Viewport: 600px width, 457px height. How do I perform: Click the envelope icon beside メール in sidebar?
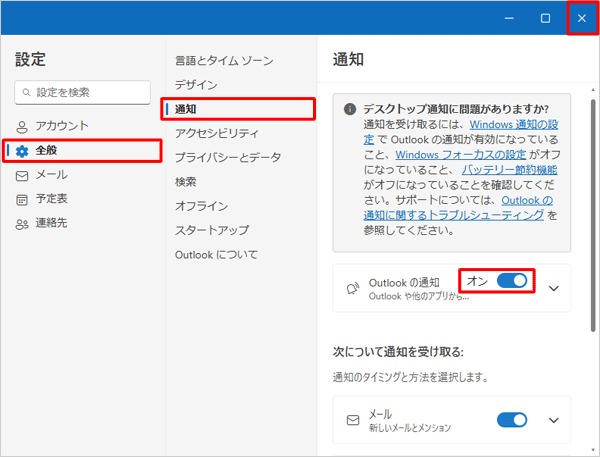tap(22, 176)
